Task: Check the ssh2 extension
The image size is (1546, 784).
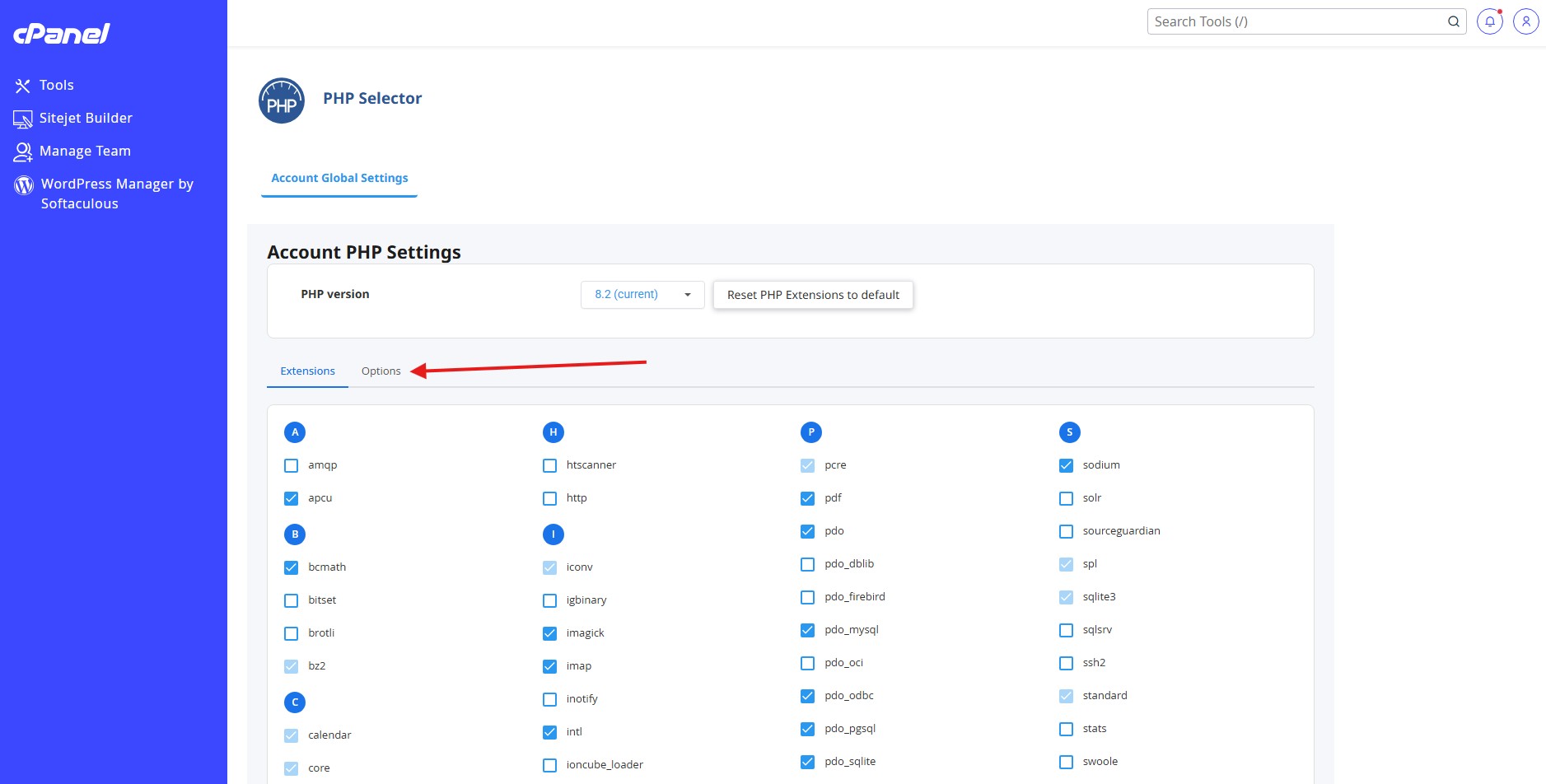Action: click(x=1066, y=663)
